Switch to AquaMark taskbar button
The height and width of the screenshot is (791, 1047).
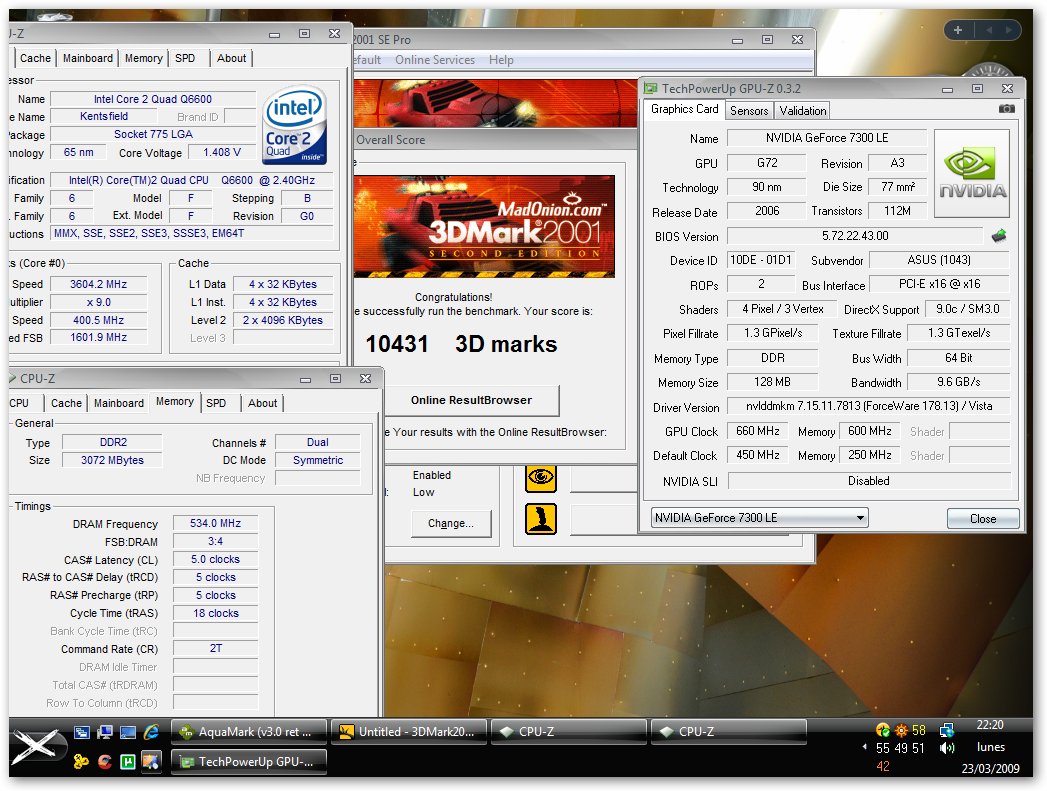tap(249, 732)
